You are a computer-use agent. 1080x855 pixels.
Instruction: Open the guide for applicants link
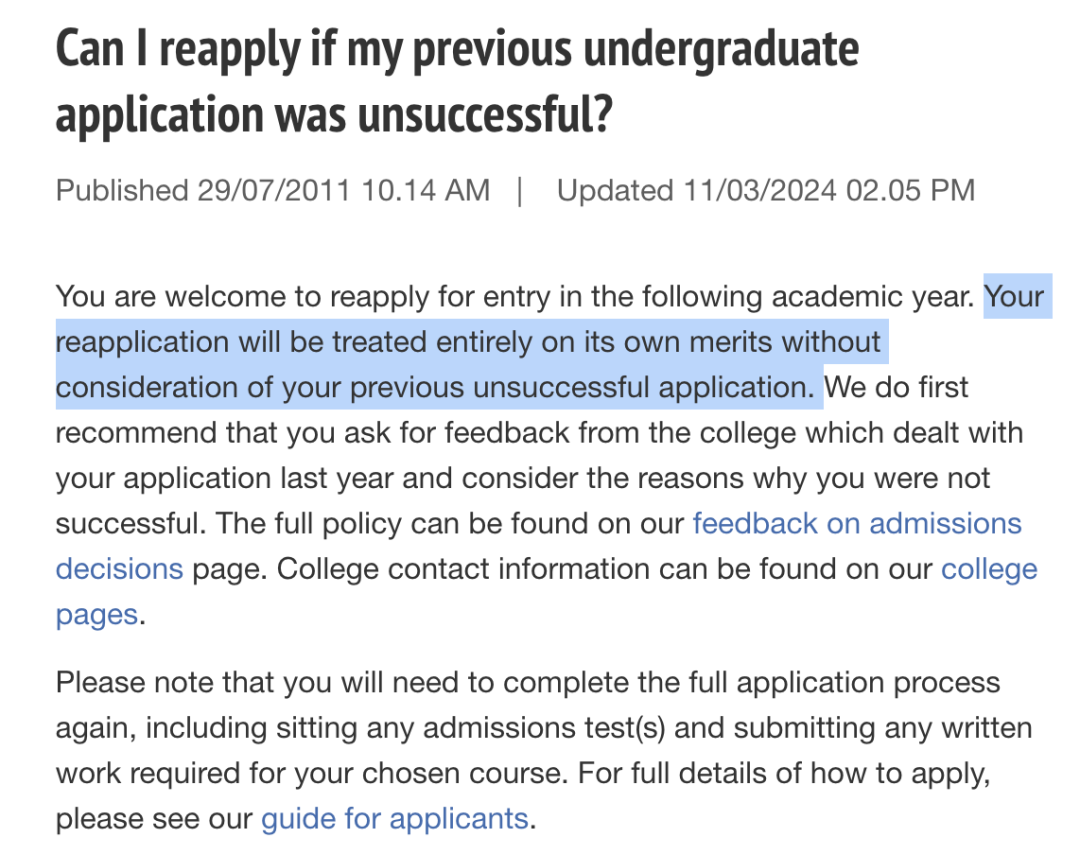pyautogui.click(x=395, y=818)
